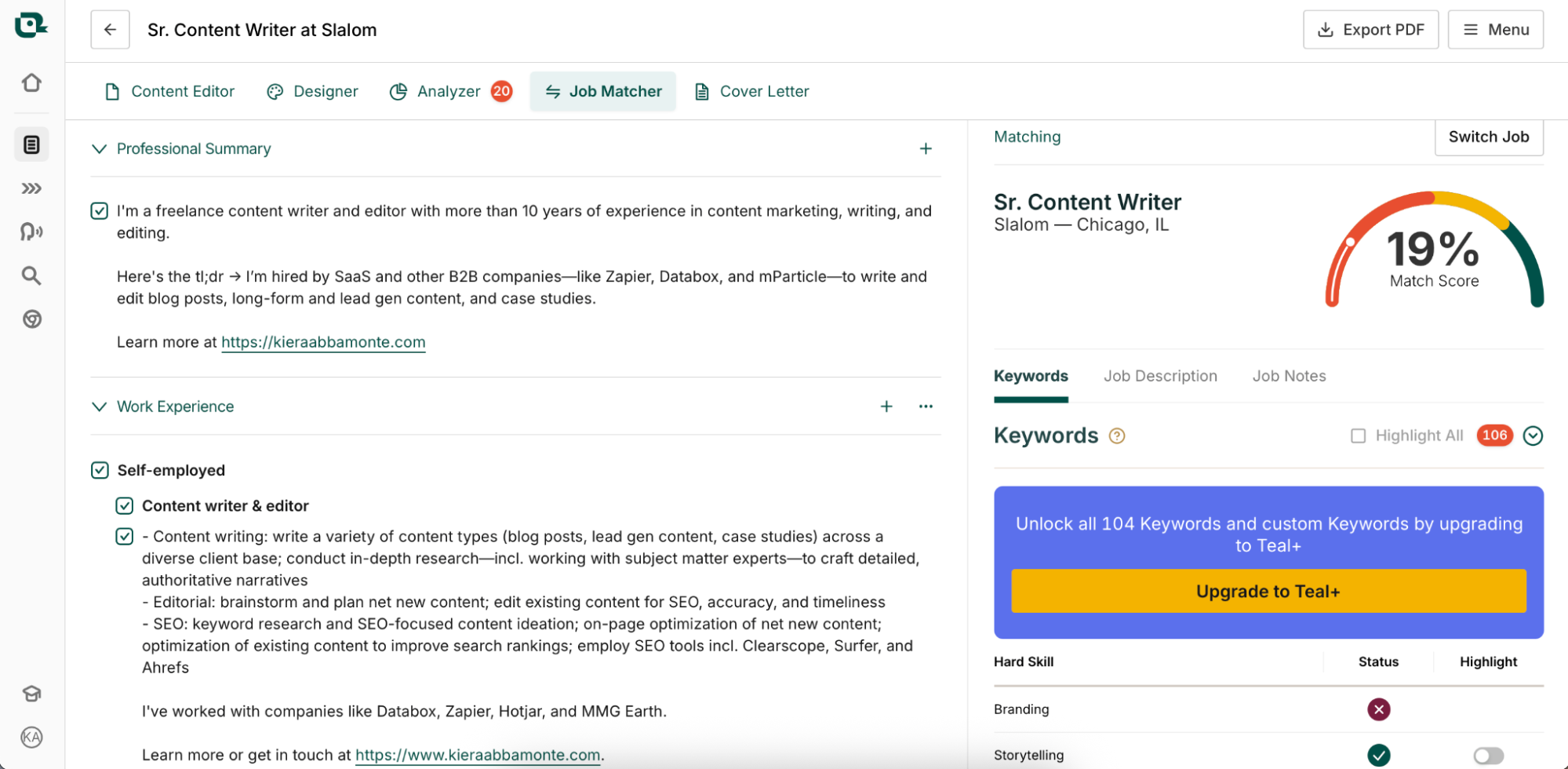Screen dimensions: 1568x769
Task: Open the search magnifier icon in sidebar
Action: click(x=31, y=275)
